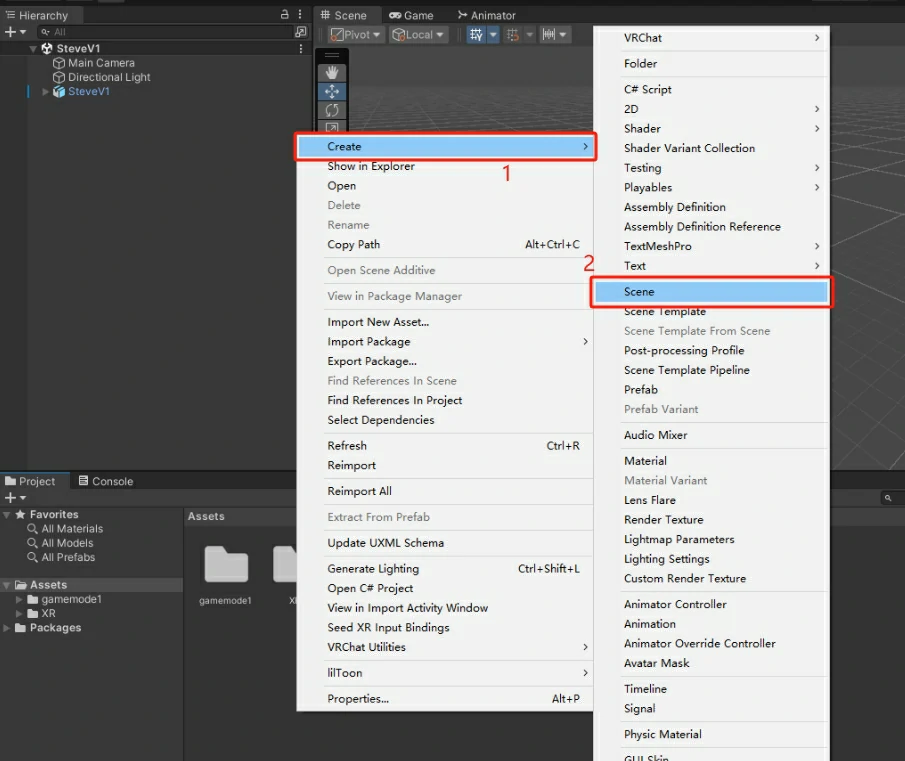Select the Hand tool in Scene toolbar
This screenshot has width=905, height=761.
coord(332,73)
